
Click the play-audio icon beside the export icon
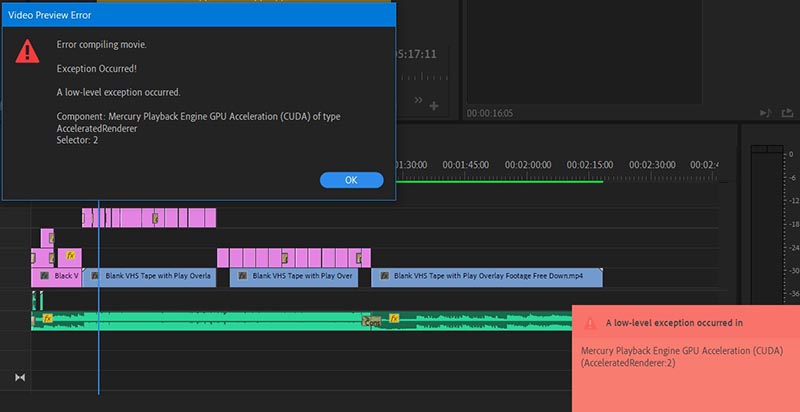[x=766, y=113]
